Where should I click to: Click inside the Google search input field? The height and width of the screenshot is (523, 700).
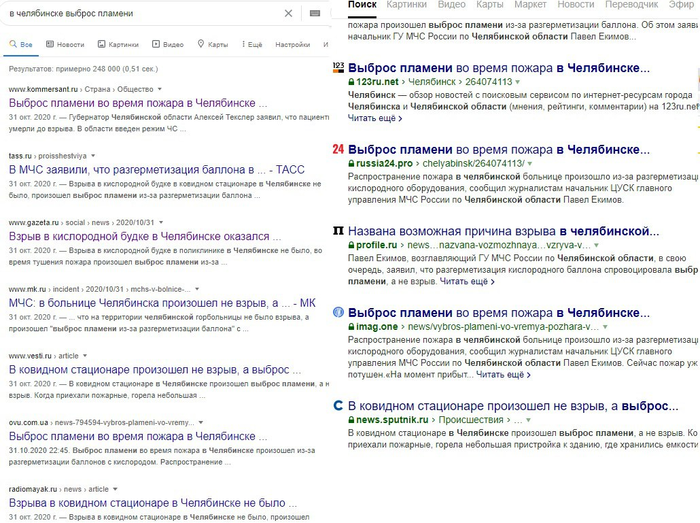(x=140, y=13)
